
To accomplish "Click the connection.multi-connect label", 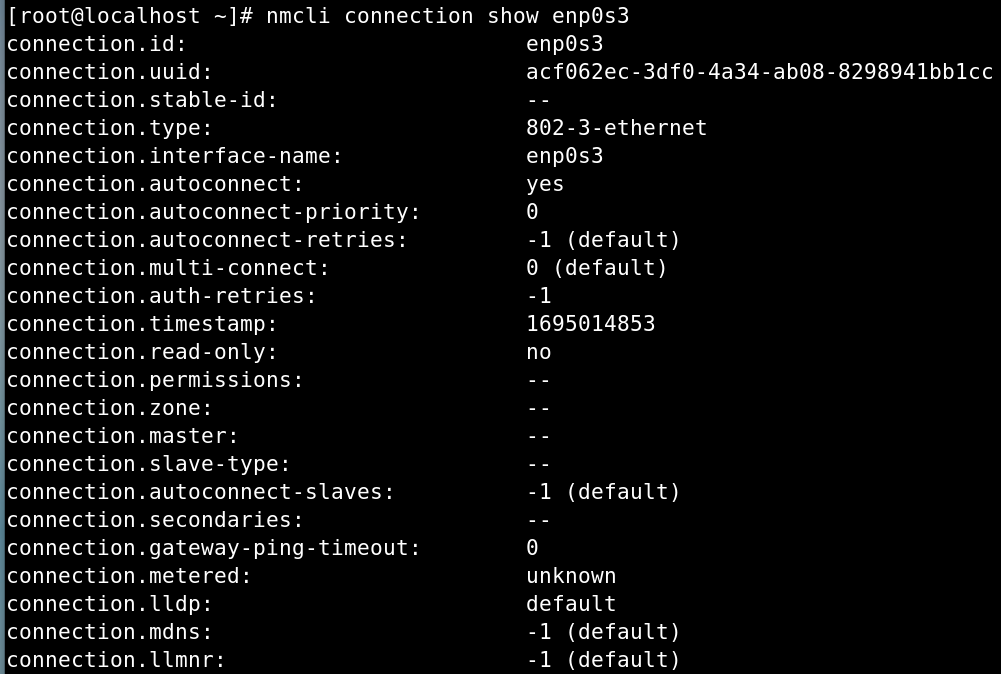I will point(168,268).
